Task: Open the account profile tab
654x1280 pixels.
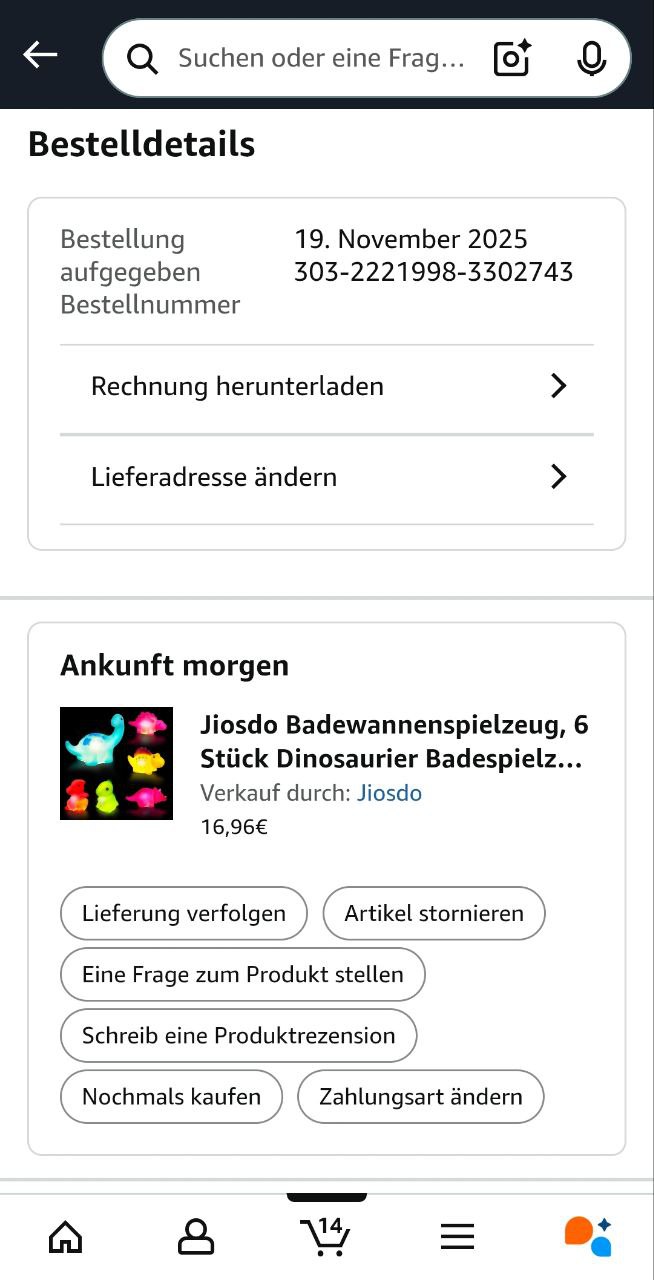Action: point(196,1238)
